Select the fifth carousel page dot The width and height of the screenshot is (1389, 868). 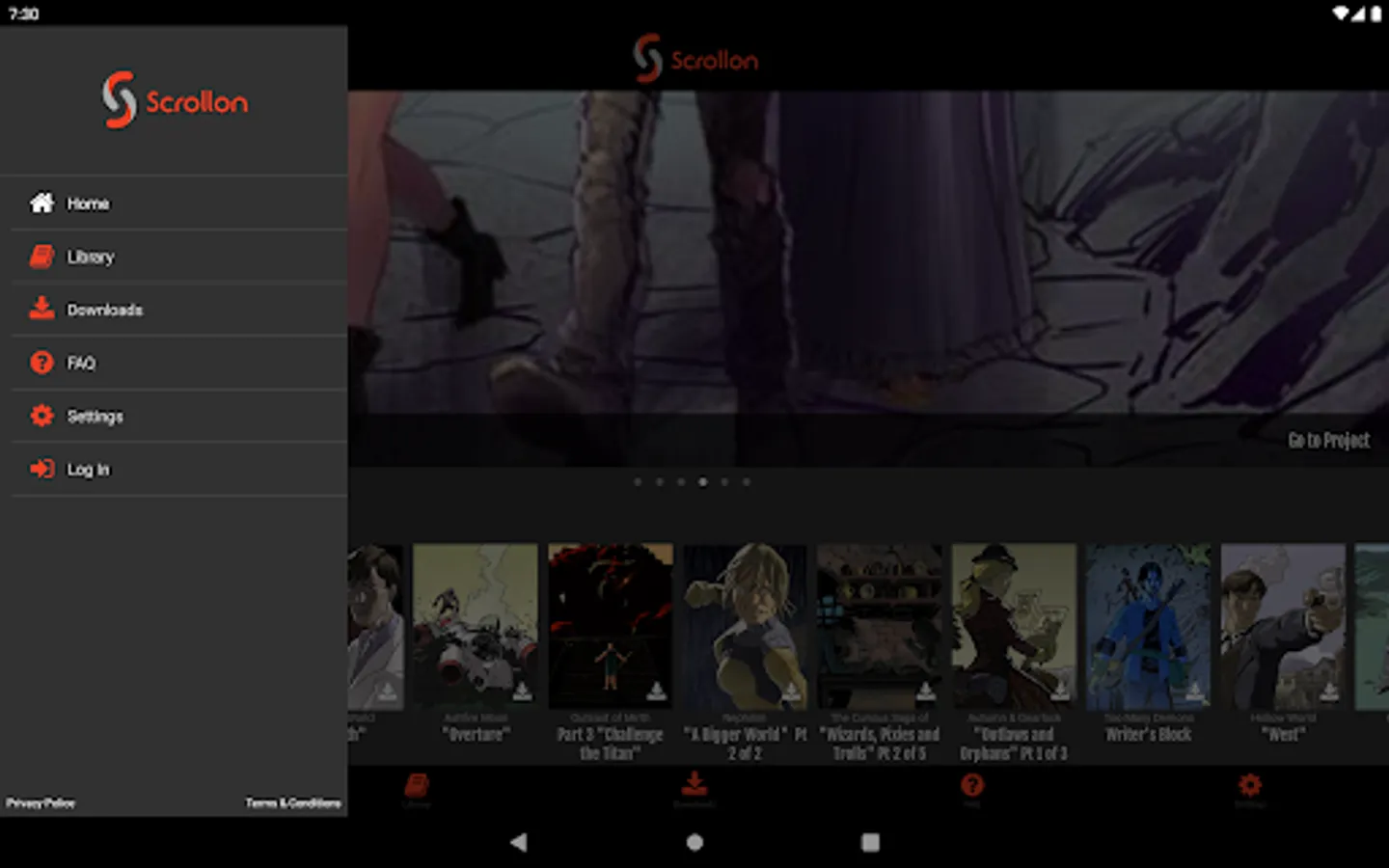click(724, 481)
